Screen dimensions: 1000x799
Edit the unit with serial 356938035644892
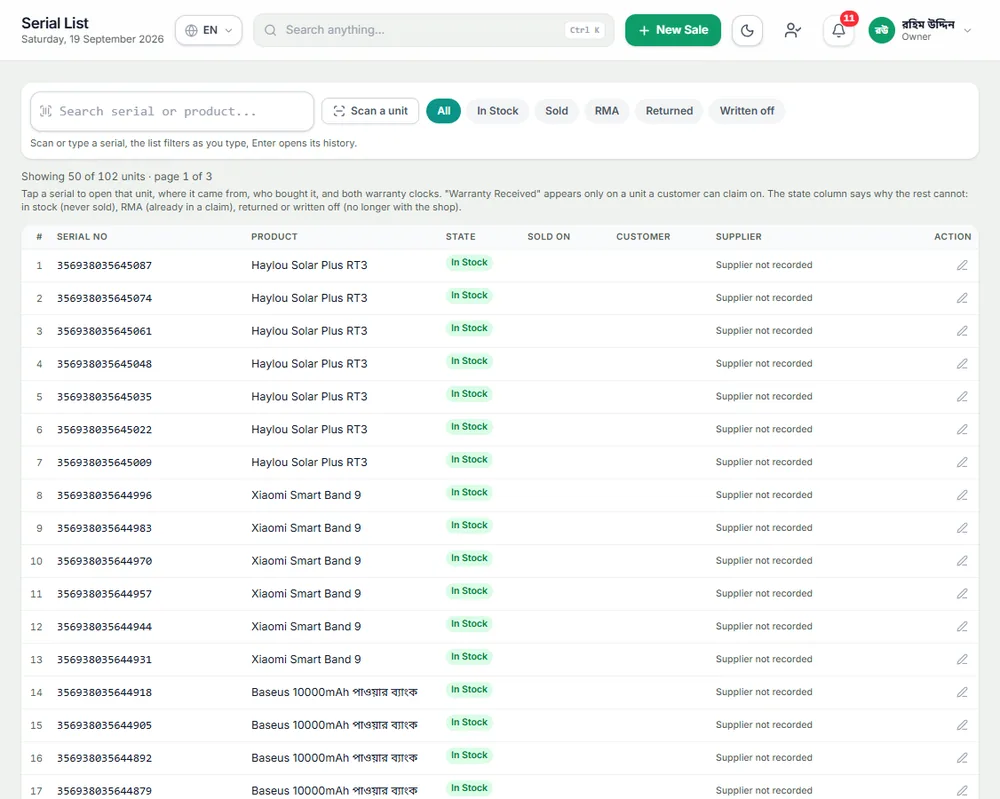click(962, 758)
